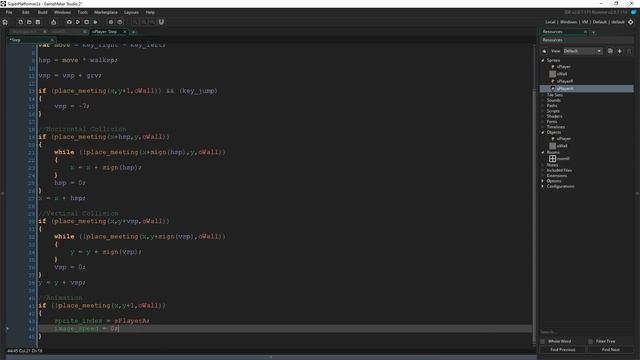Click the room0 room icon
Image resolution: width=640 pixels, height=360 pixels.
coord(552,158)
